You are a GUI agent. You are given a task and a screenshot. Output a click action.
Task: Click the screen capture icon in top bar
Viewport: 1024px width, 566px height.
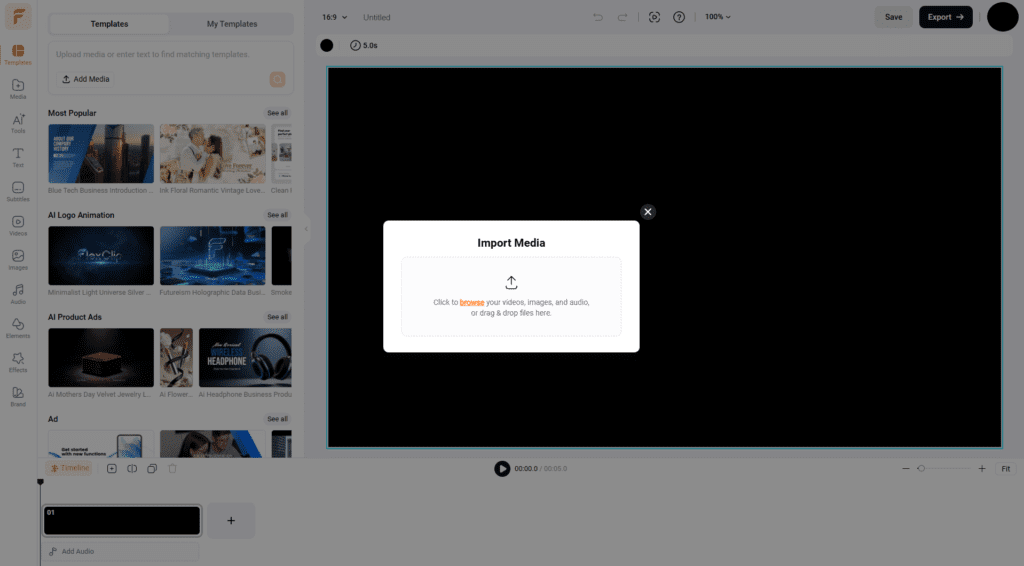[x=654, y=17]
